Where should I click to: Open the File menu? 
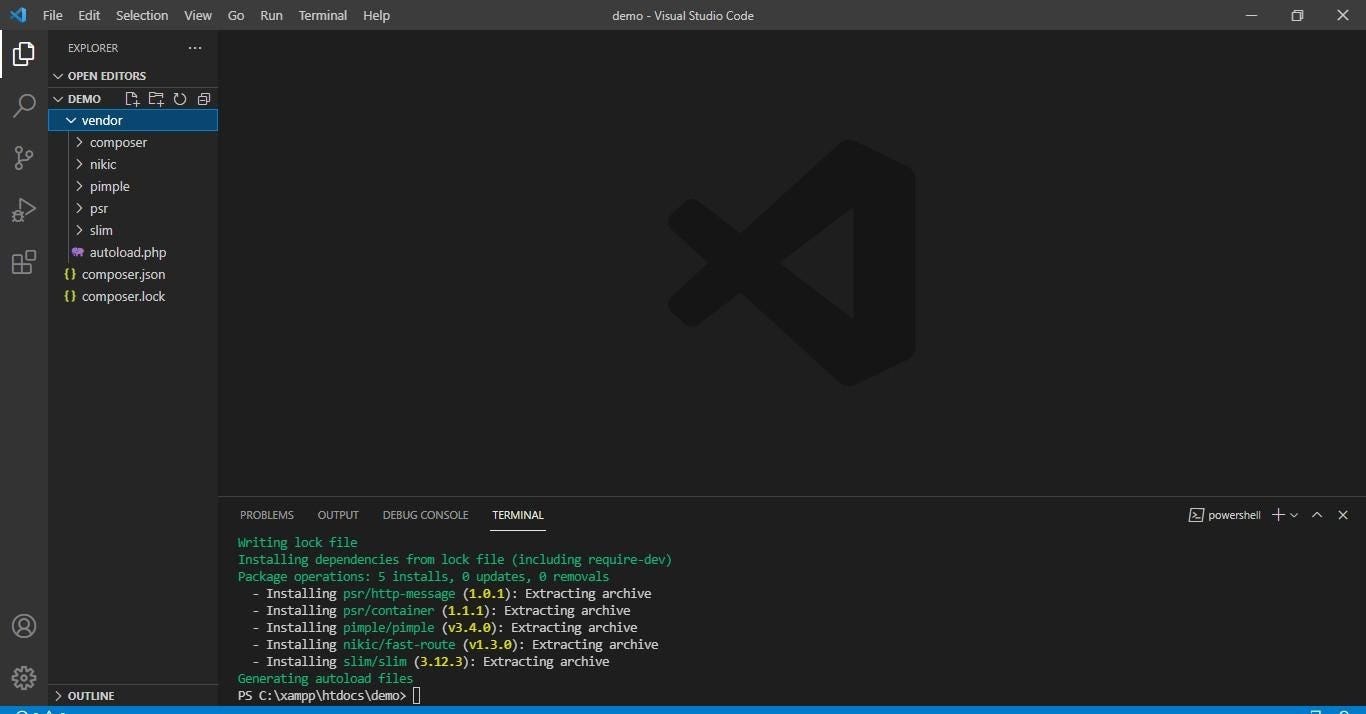pyautogui.click(x=52, y=15)
